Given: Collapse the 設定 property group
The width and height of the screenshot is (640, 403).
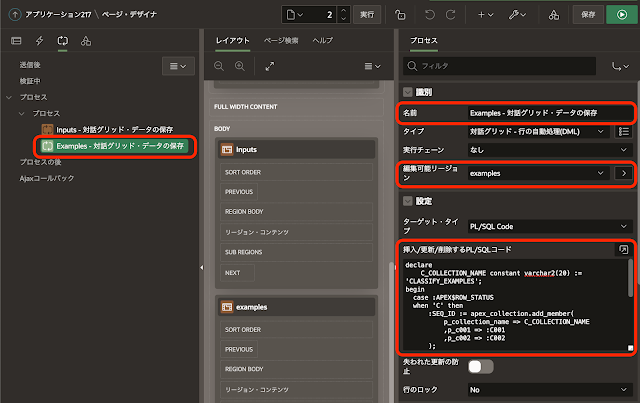Looking at the screenshot, I should coord(408,201).
